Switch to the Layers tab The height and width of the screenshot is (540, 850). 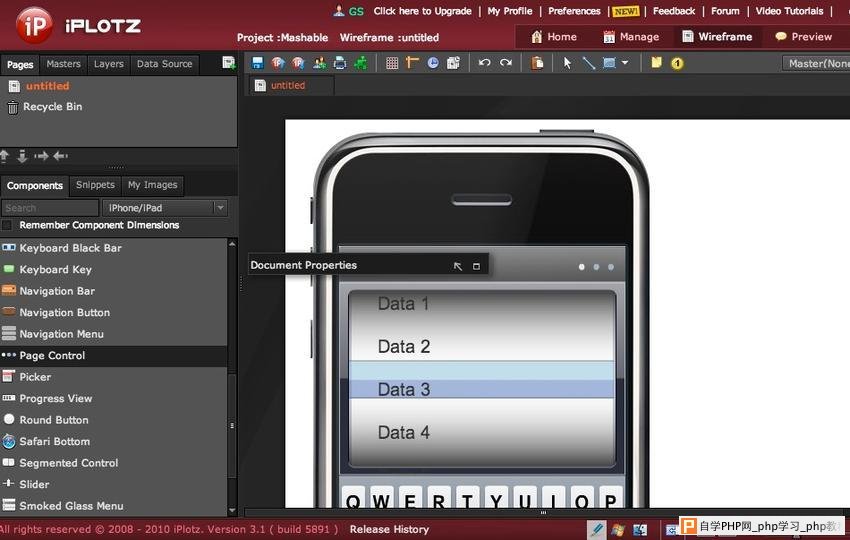point(108,64)
